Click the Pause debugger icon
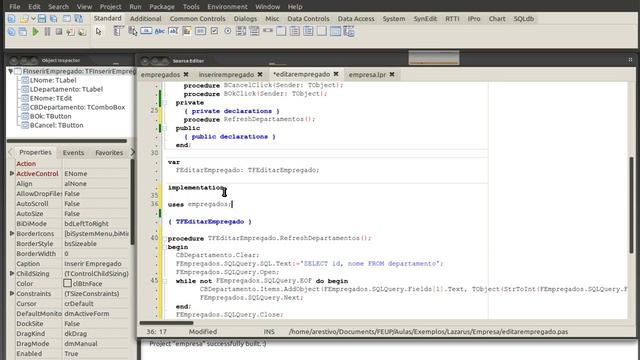The height and width of the screenshot is (360, 640). [47, 31]
